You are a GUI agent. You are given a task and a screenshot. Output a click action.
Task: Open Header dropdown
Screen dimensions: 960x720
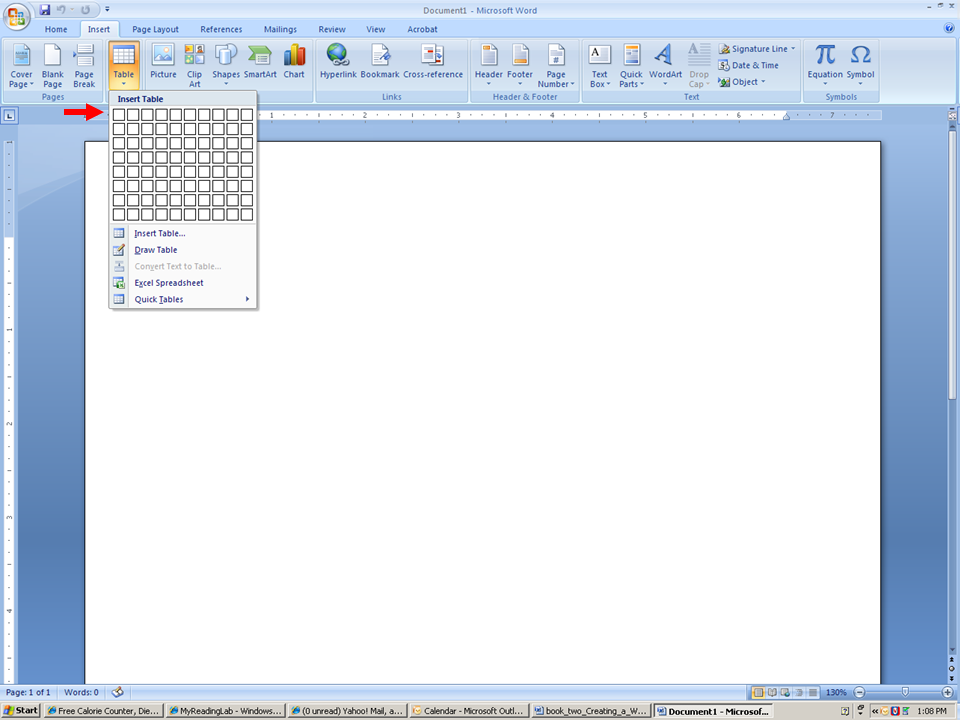tap(489, 65)
